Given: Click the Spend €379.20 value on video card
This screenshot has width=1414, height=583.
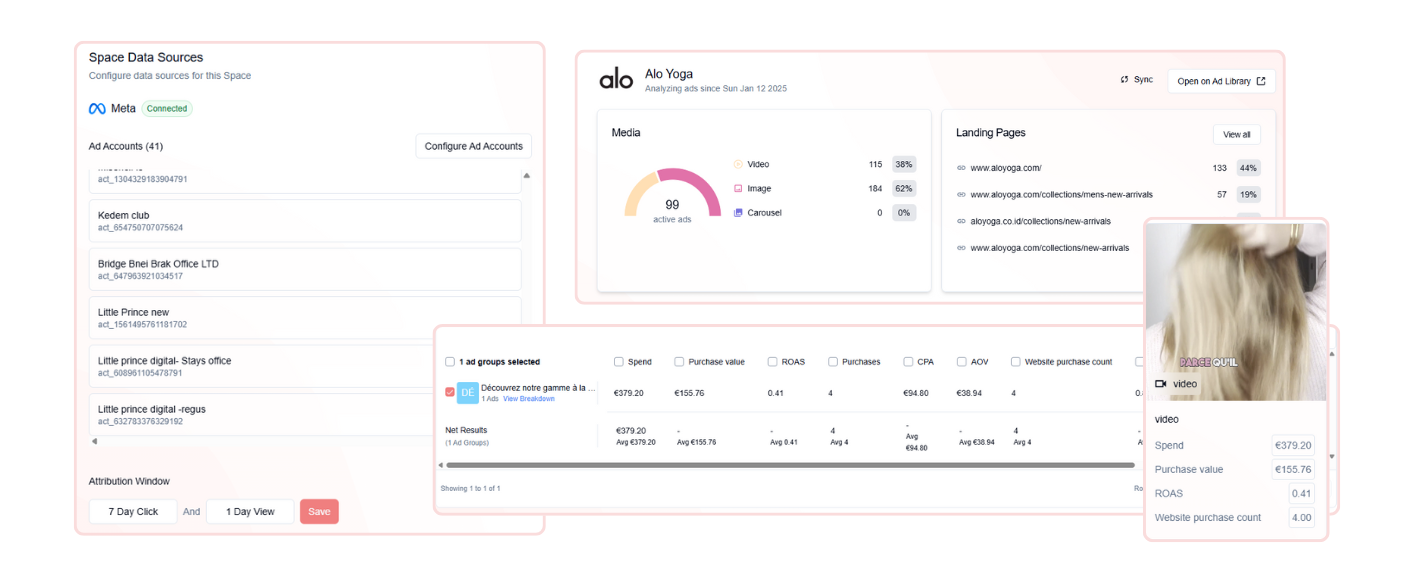Looking at the screenshot, I should click(1293, 446).
